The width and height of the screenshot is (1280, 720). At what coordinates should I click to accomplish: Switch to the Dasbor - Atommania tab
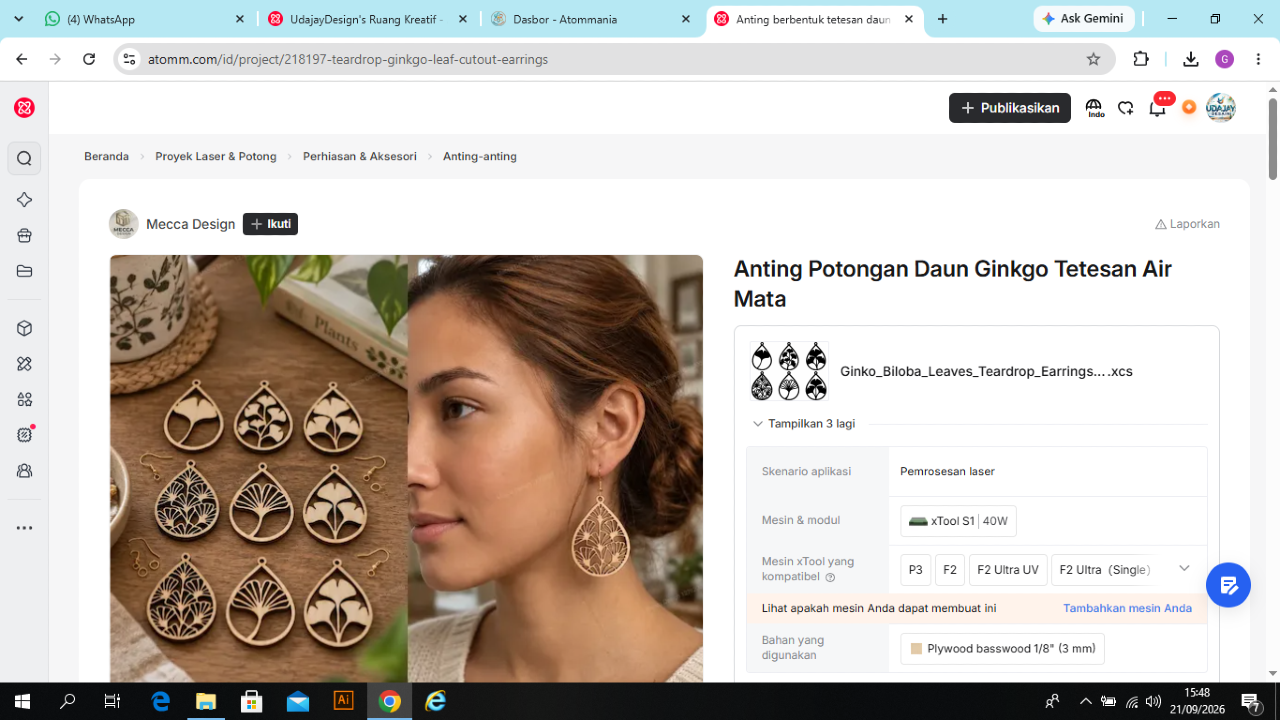click(590, 19)
